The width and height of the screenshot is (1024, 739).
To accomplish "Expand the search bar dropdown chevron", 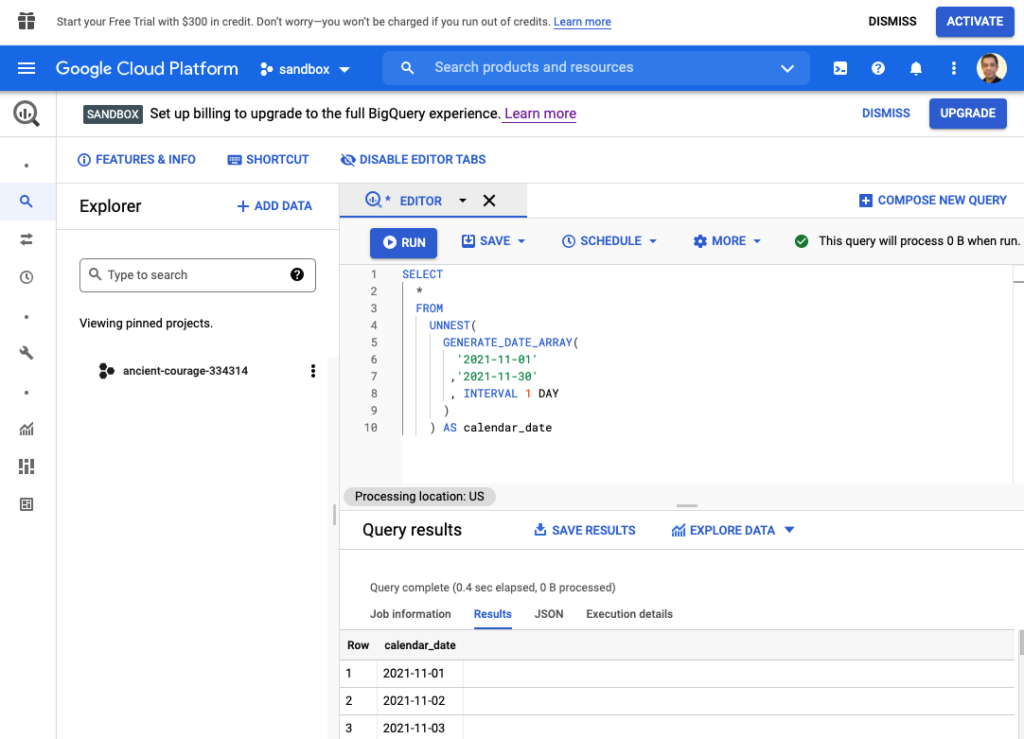I will point(788,68).
